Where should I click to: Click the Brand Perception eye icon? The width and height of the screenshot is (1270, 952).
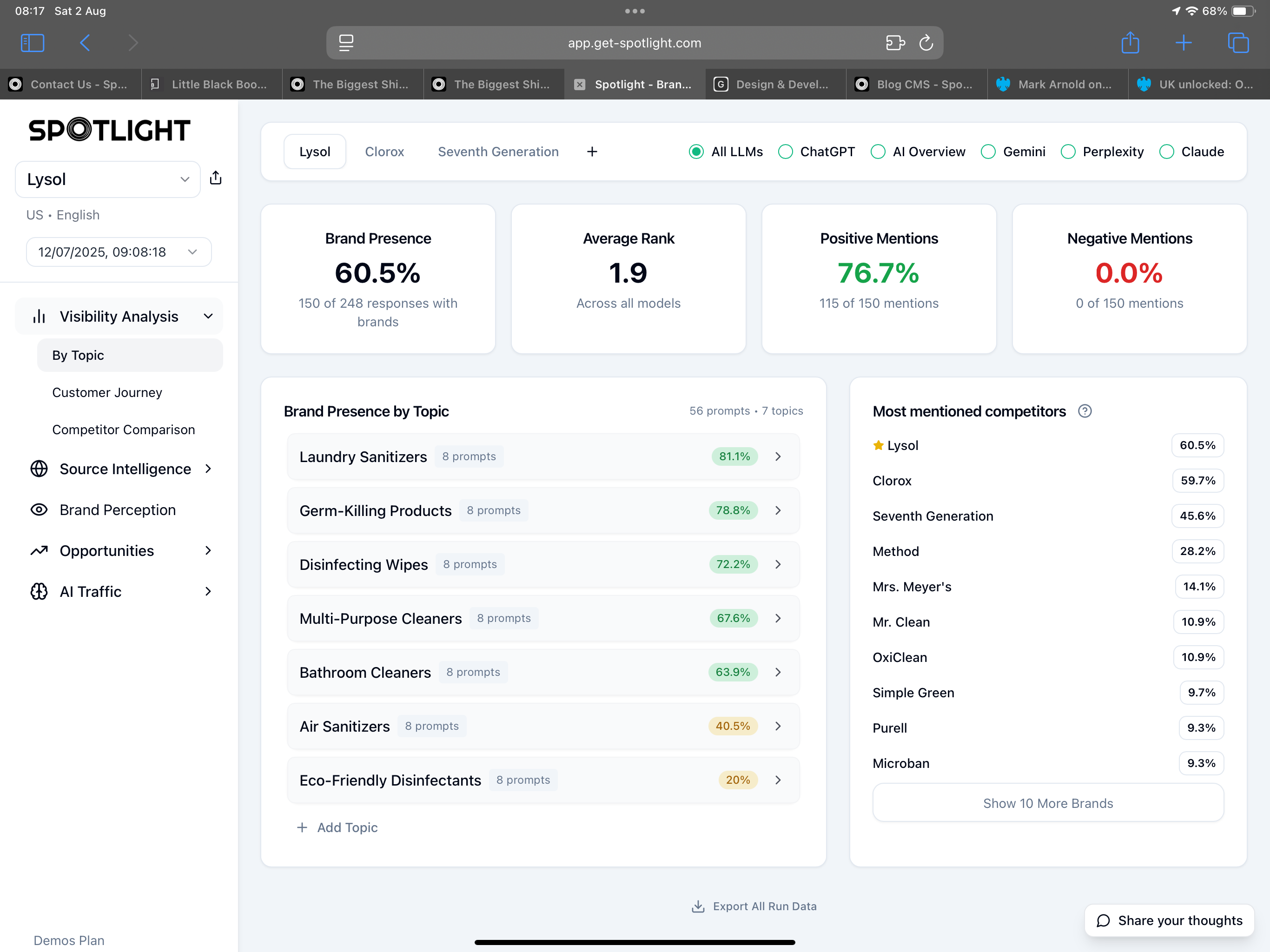pyautogui.click(x=39, y=510)
